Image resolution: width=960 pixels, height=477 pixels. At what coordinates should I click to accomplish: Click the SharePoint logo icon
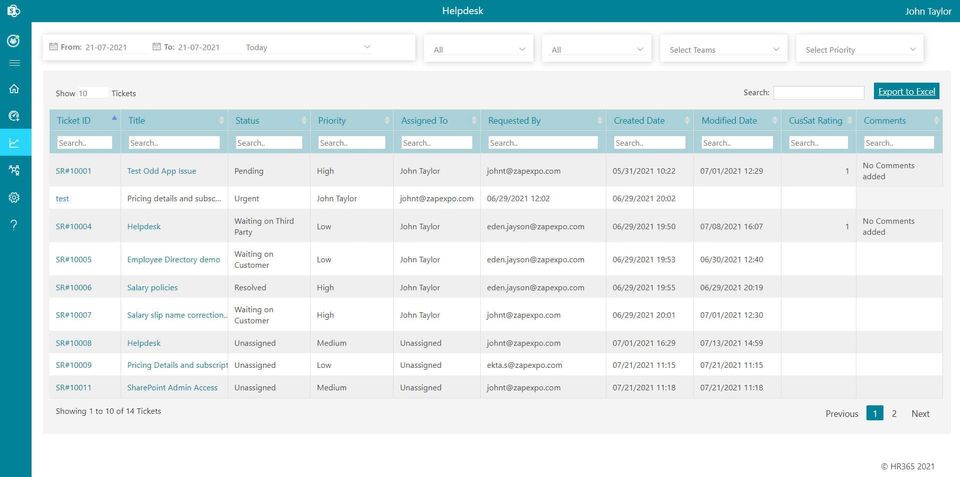13,11
